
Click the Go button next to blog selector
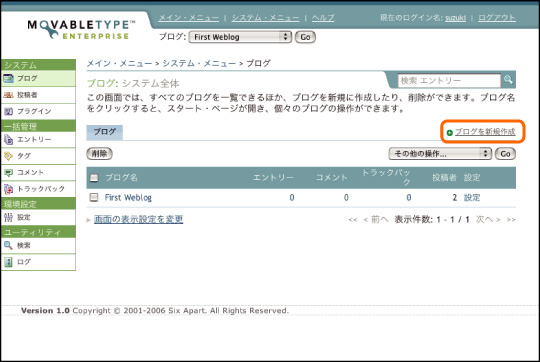click(x=305, y=37)
